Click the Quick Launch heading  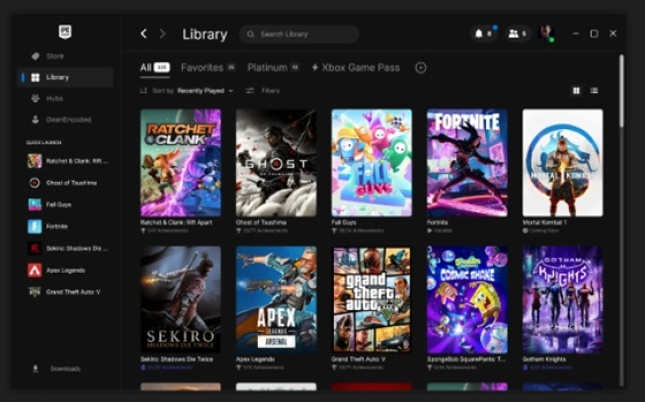(x=44, y=142)
